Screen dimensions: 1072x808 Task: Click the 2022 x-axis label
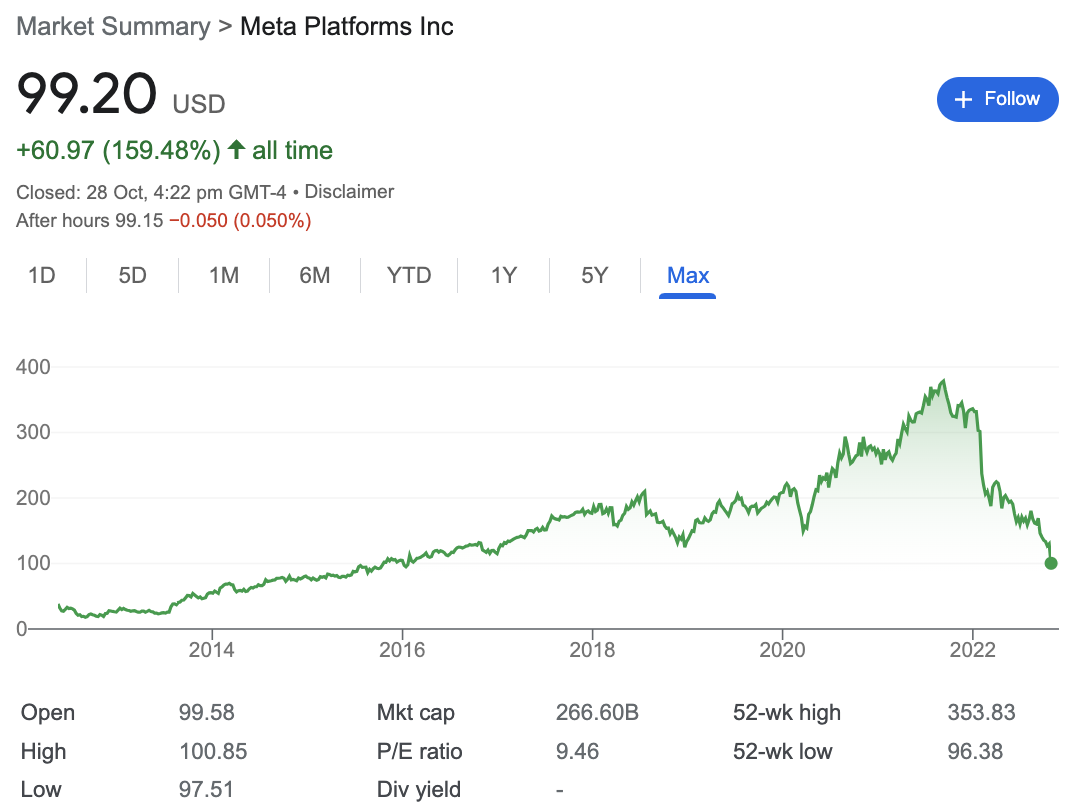click(x=972, y=649)
